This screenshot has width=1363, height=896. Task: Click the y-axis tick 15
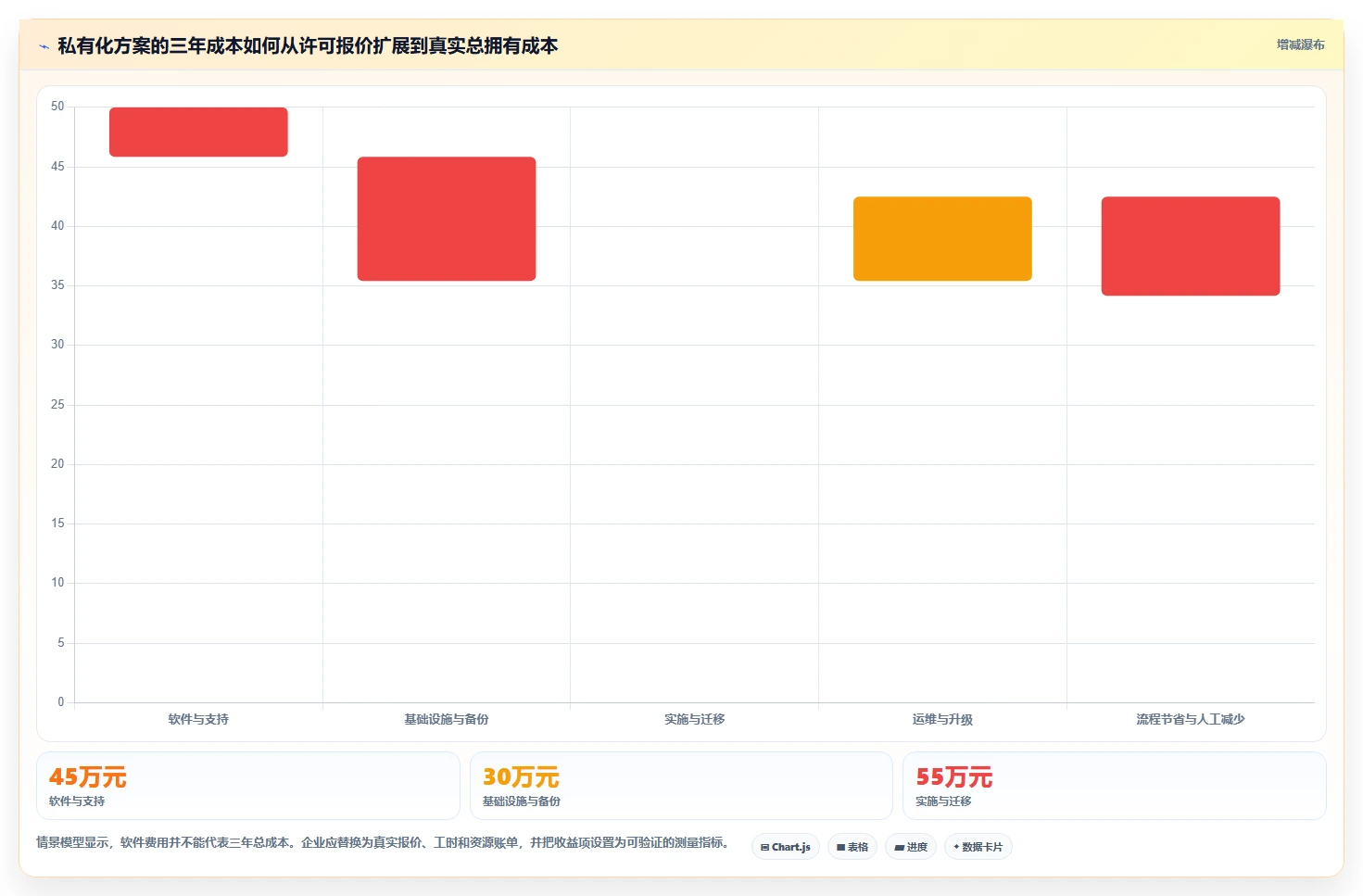[57, 523]
